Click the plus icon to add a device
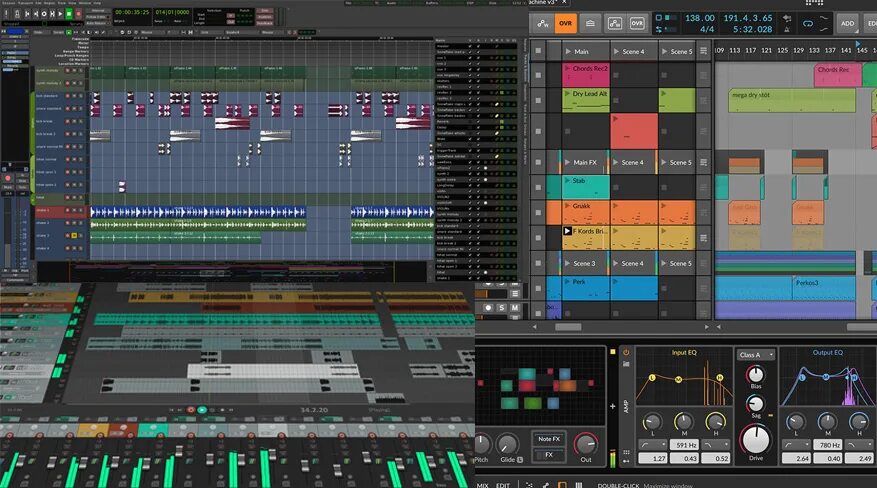This screenshot has width=877, height=488. click(612, 406)
